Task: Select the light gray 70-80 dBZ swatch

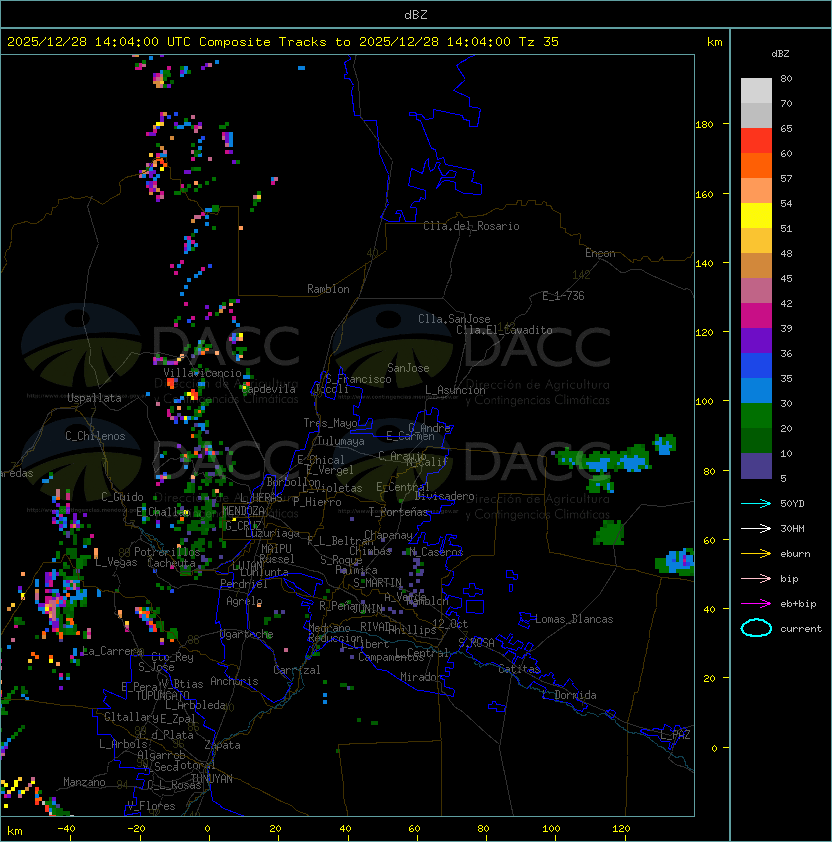Action: 756,91
